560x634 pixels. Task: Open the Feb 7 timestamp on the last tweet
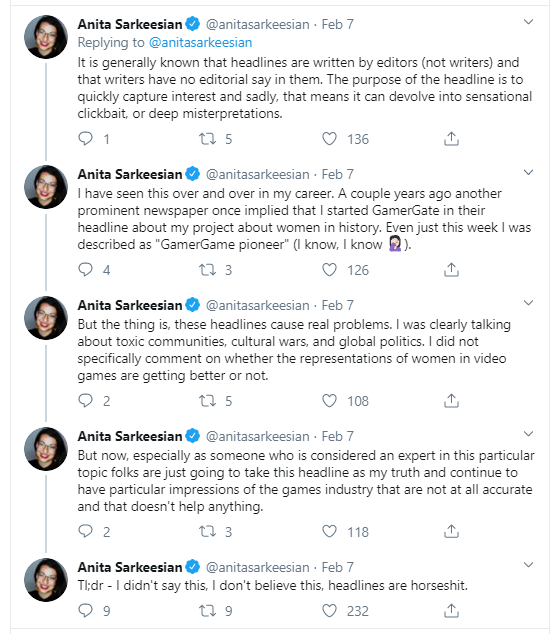click(338, 567)
